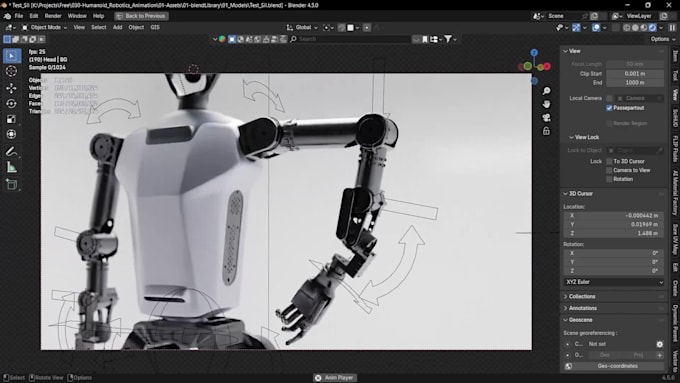
Task: Click the Geoscene settings gear icon
Action: [x=660, y=344]
